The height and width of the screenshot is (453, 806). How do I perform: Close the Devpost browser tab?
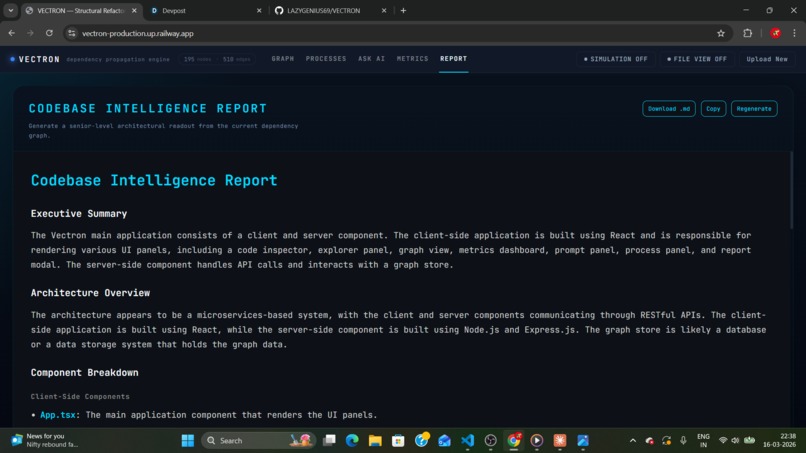[259, 10]
